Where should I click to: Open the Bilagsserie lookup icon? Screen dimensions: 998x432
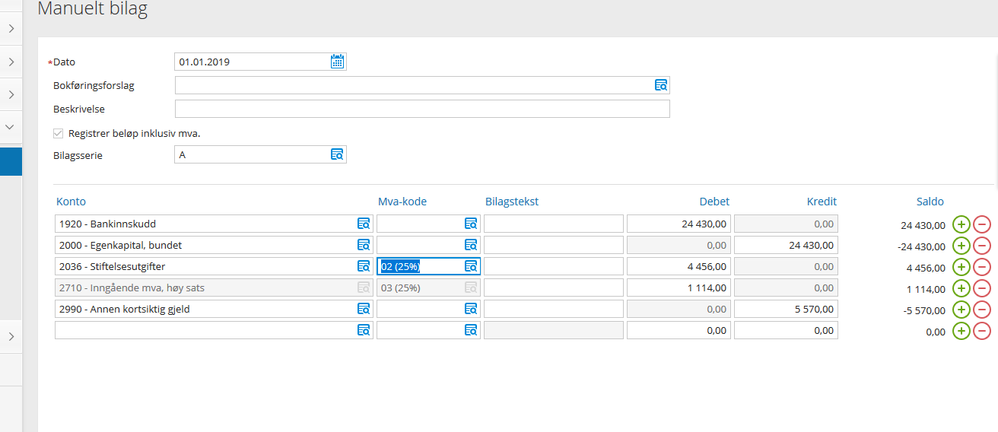pos(337,155)
